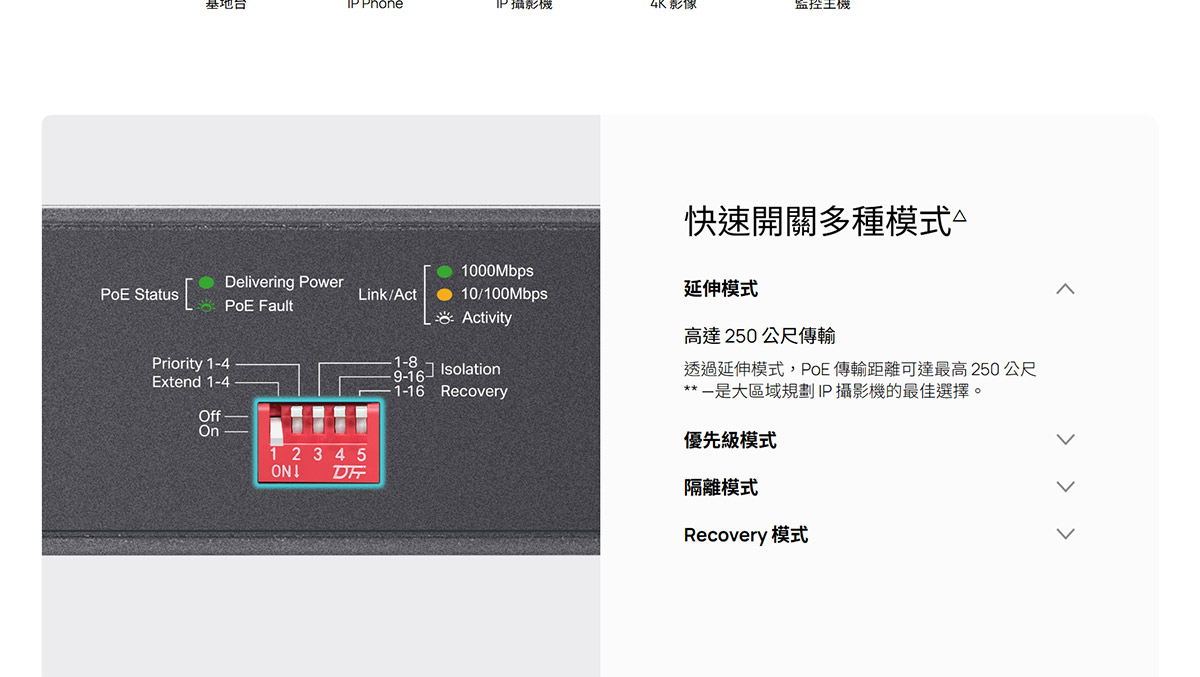Click the orange 10/100Mbps LED dot
This screenshot has width=1200, height=677.
pos(445,294)
